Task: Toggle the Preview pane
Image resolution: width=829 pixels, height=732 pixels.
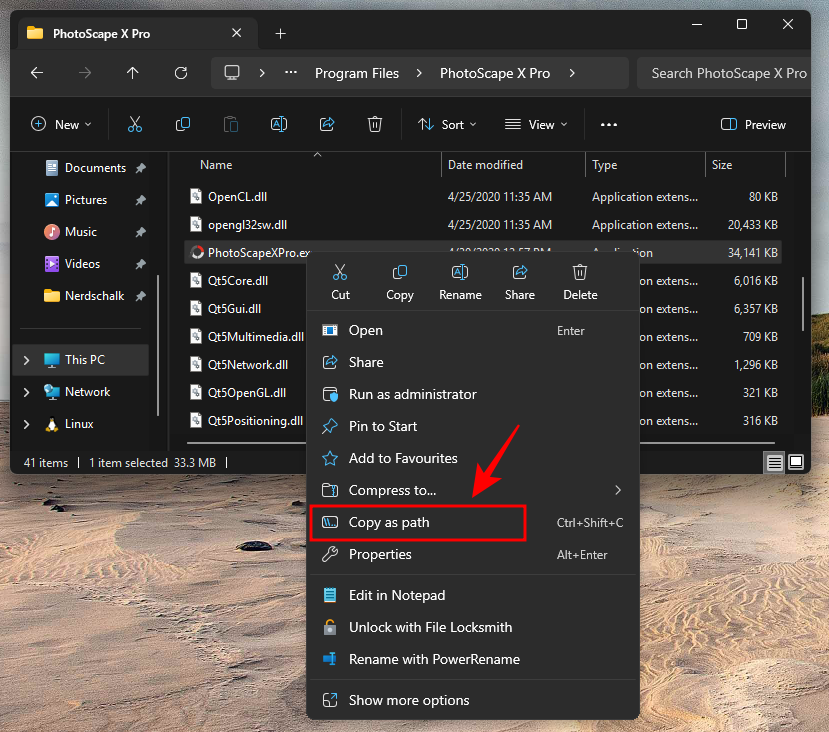Action: pyautogui.click(x=753, y=125)
